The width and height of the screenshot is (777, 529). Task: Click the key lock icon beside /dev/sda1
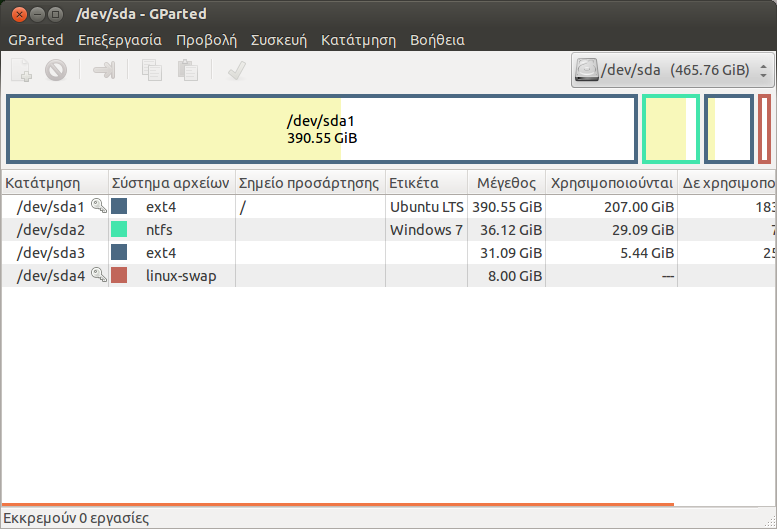coord(98,206)
